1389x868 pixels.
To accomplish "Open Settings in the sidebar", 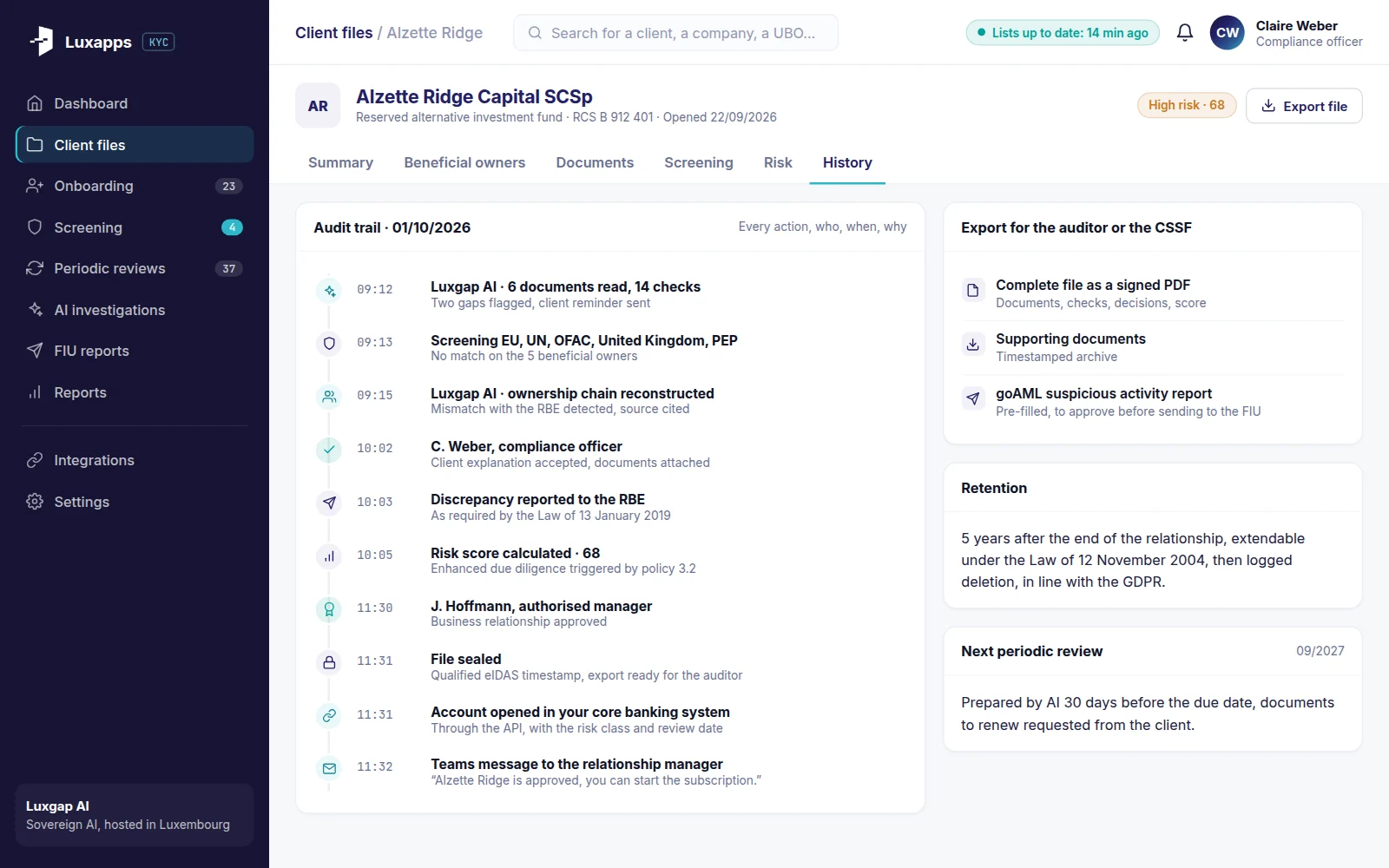I will (x=135, y=502).
